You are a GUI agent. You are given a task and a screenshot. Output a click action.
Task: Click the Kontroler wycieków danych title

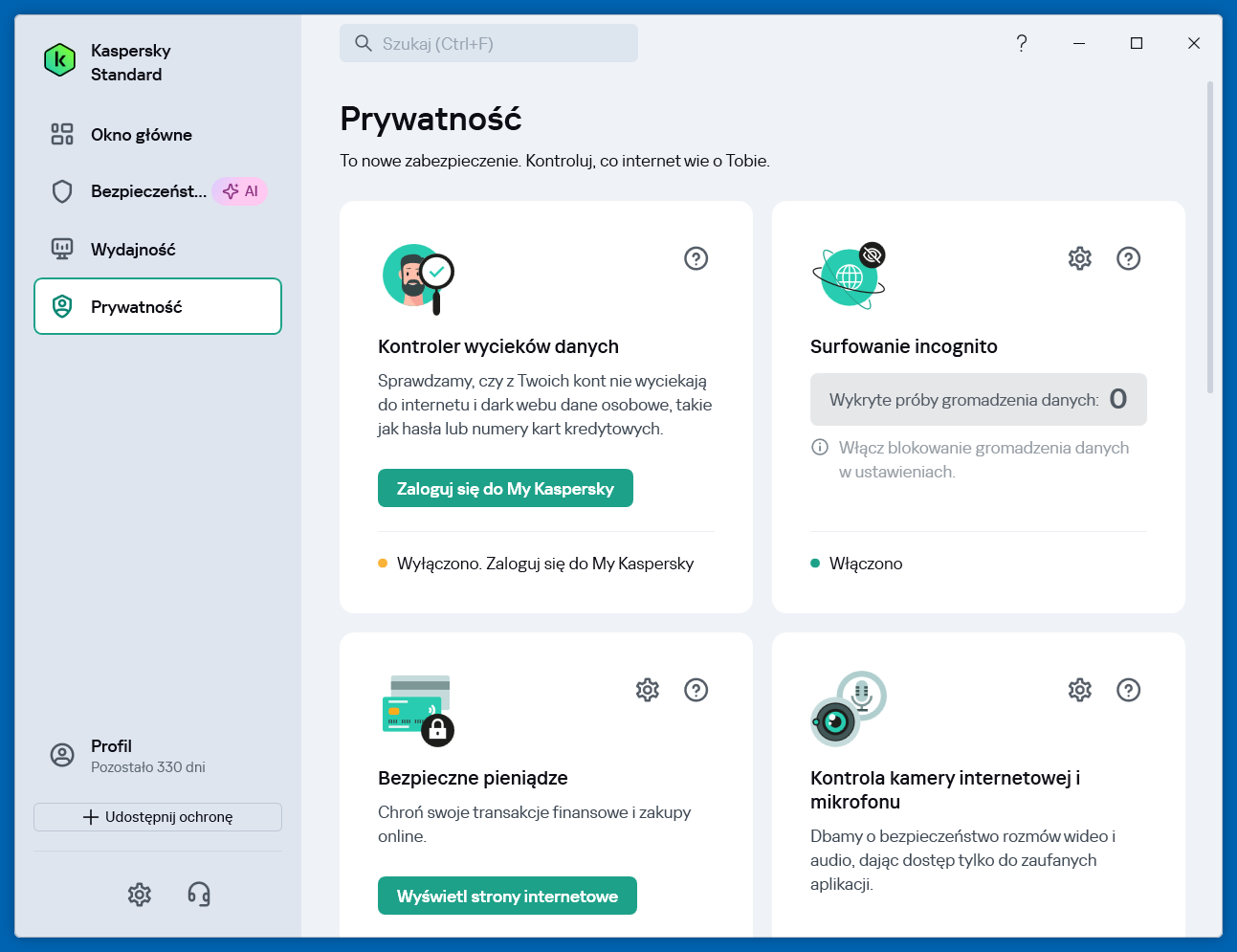click(x=498, y=346)
